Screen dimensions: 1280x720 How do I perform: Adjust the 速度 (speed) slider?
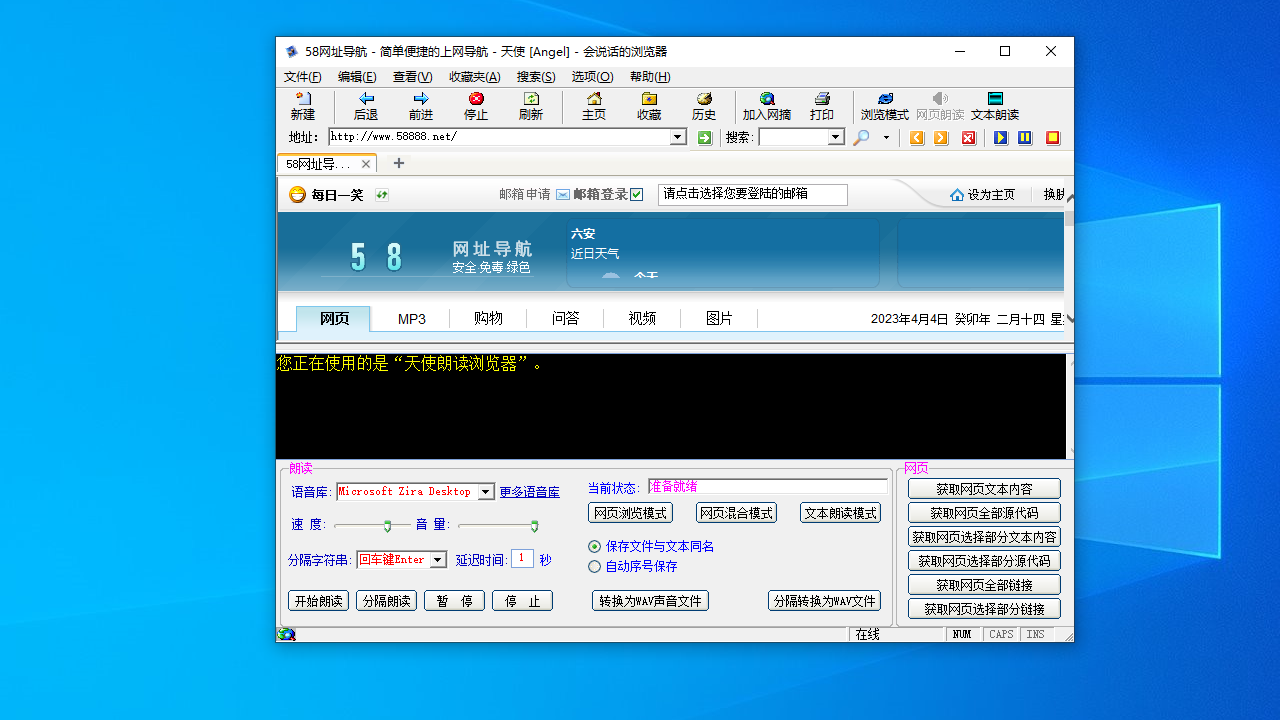pos(385,524)
